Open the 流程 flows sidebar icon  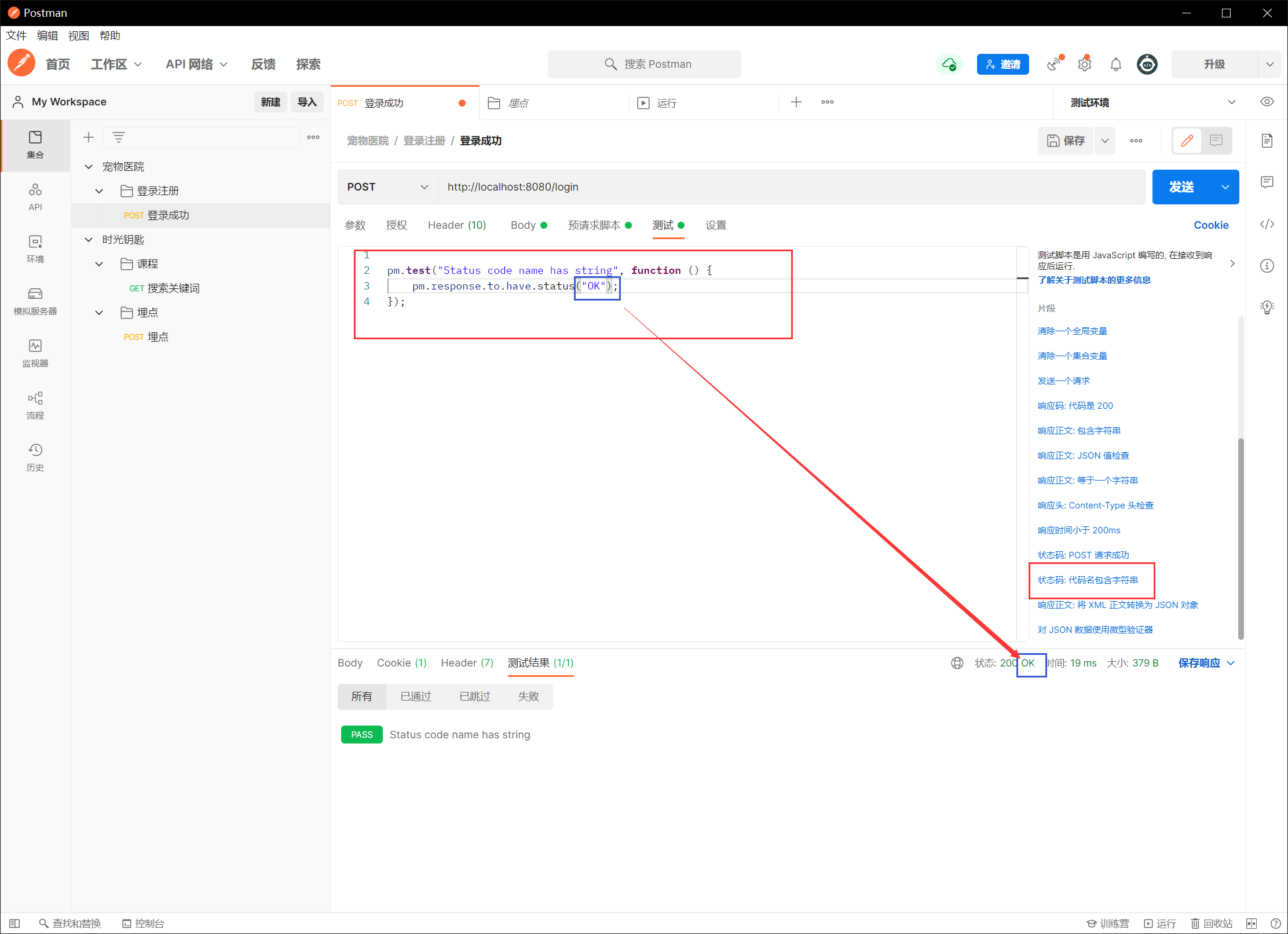coord(35,405)
